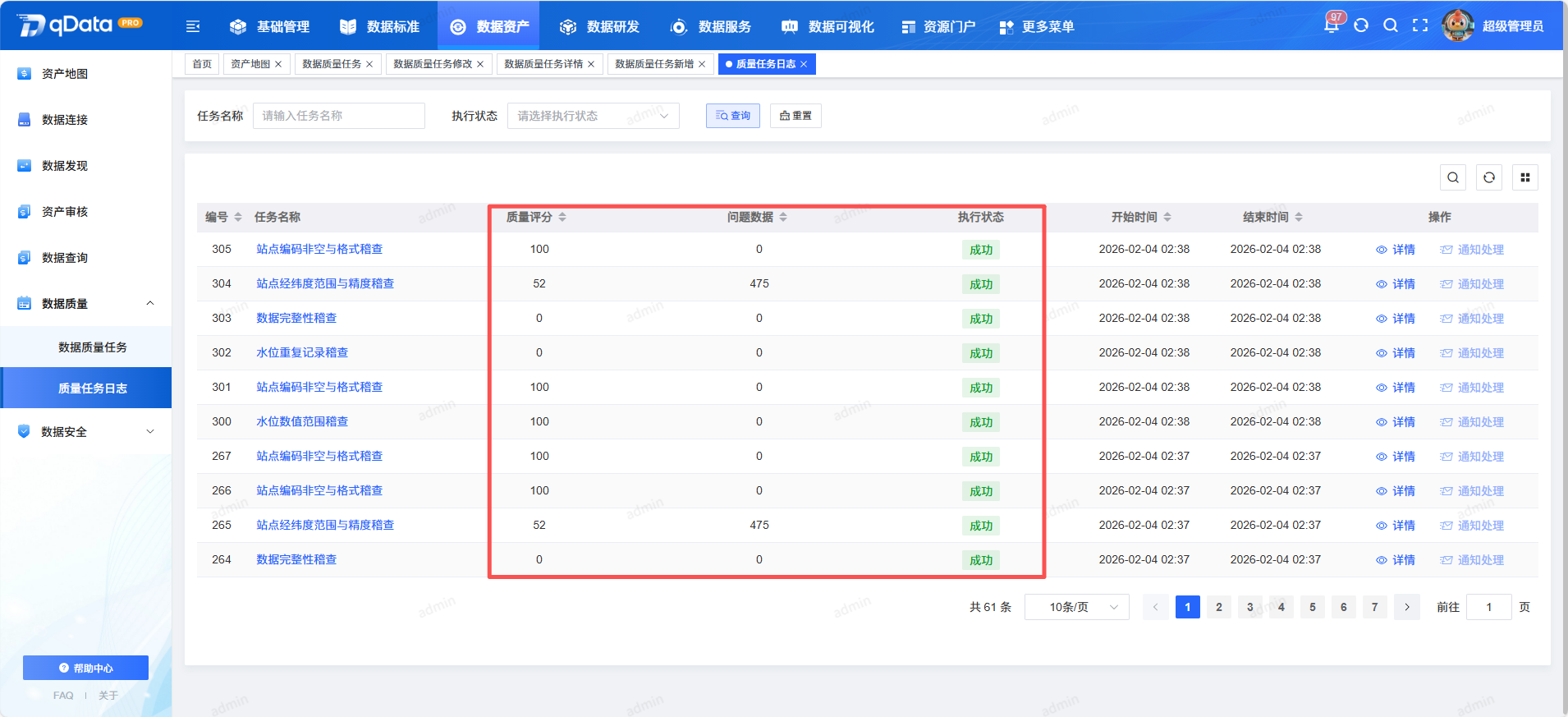View 详情 for row 264

coord(1396,560)
